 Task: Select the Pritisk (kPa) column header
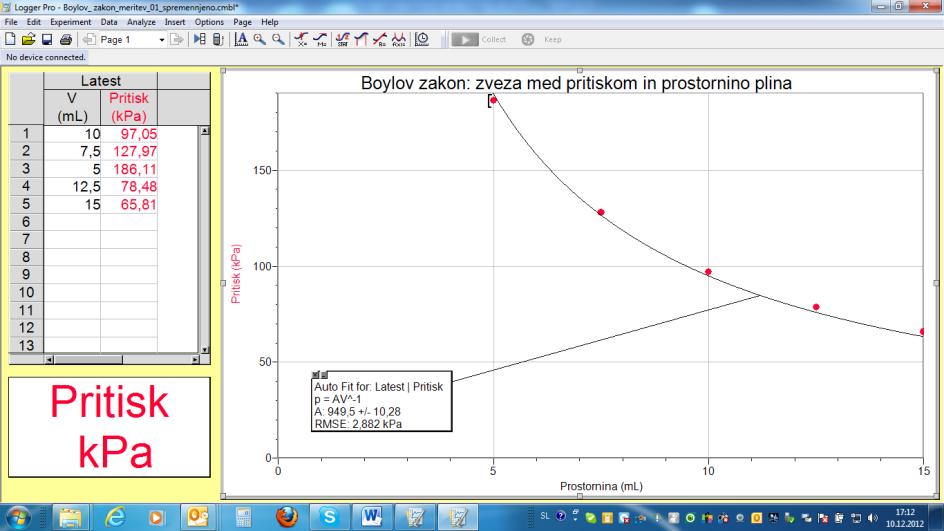click(129, 107)
